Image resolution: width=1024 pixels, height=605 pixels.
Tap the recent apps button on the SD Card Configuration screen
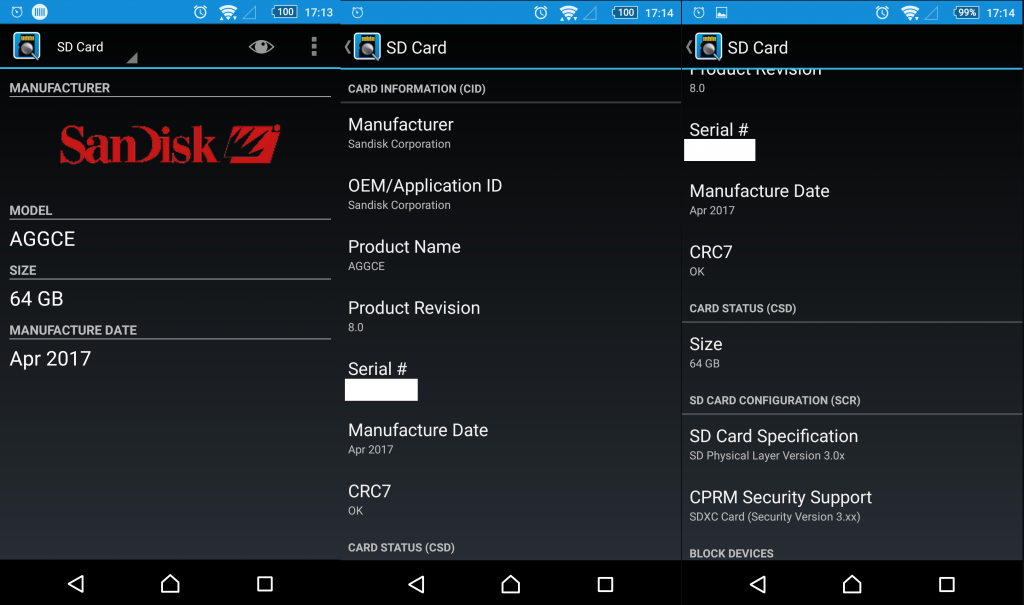[x=947, y=583]
